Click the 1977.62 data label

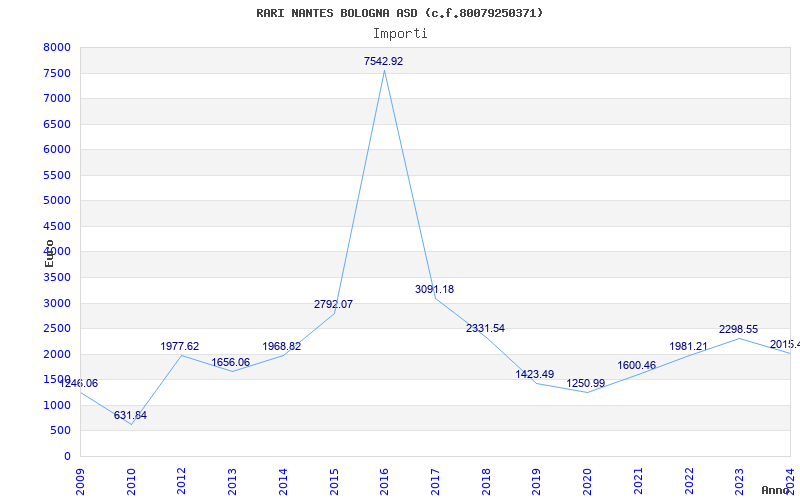pyautogui.click(x=180, y=346)
